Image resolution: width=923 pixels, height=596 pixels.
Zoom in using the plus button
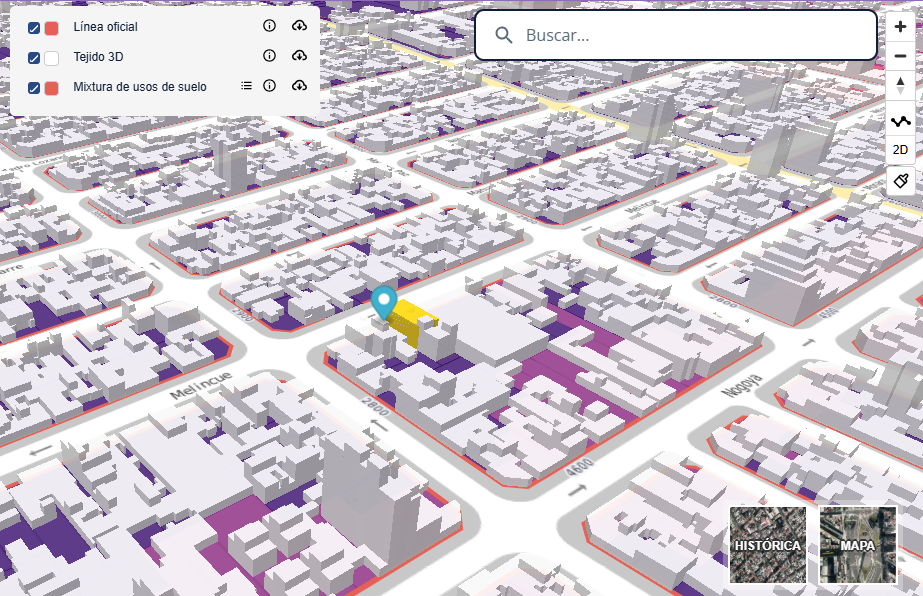coord(900,27)
